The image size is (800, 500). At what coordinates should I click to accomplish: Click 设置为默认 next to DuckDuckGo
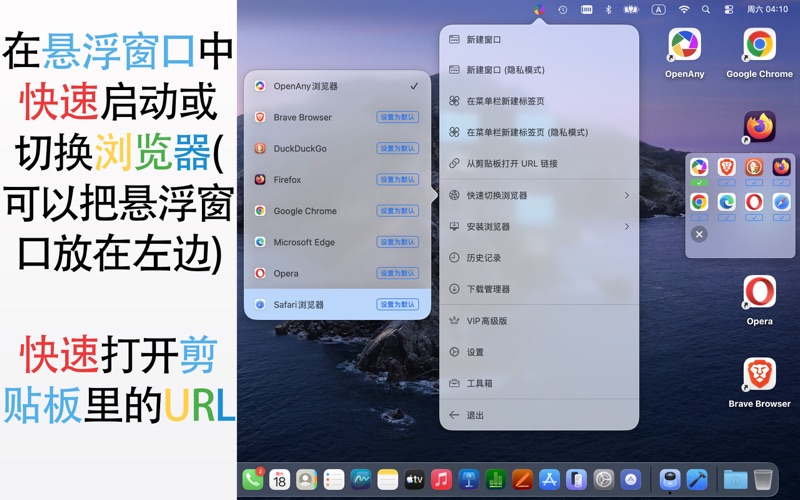[x=397, y=148]
